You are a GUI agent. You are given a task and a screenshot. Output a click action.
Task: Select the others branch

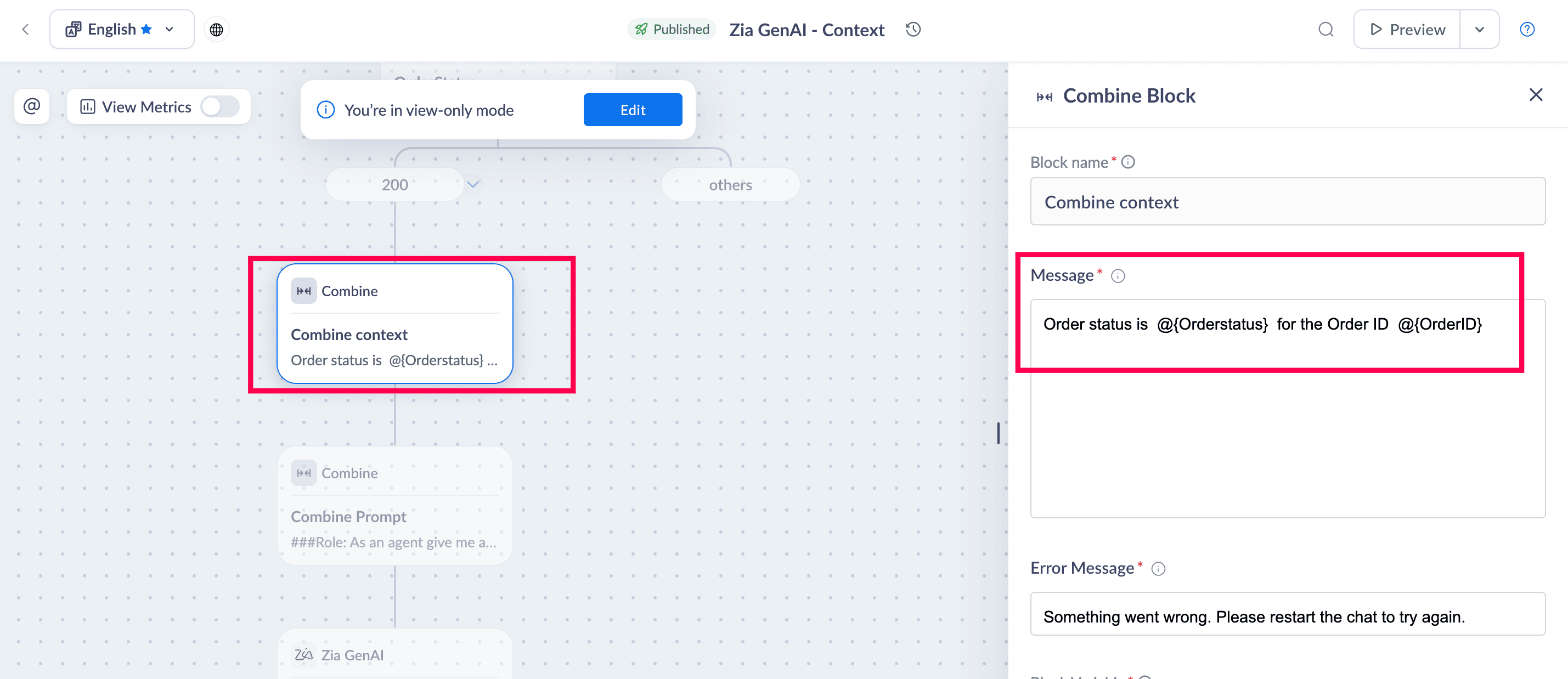(730, 184)
